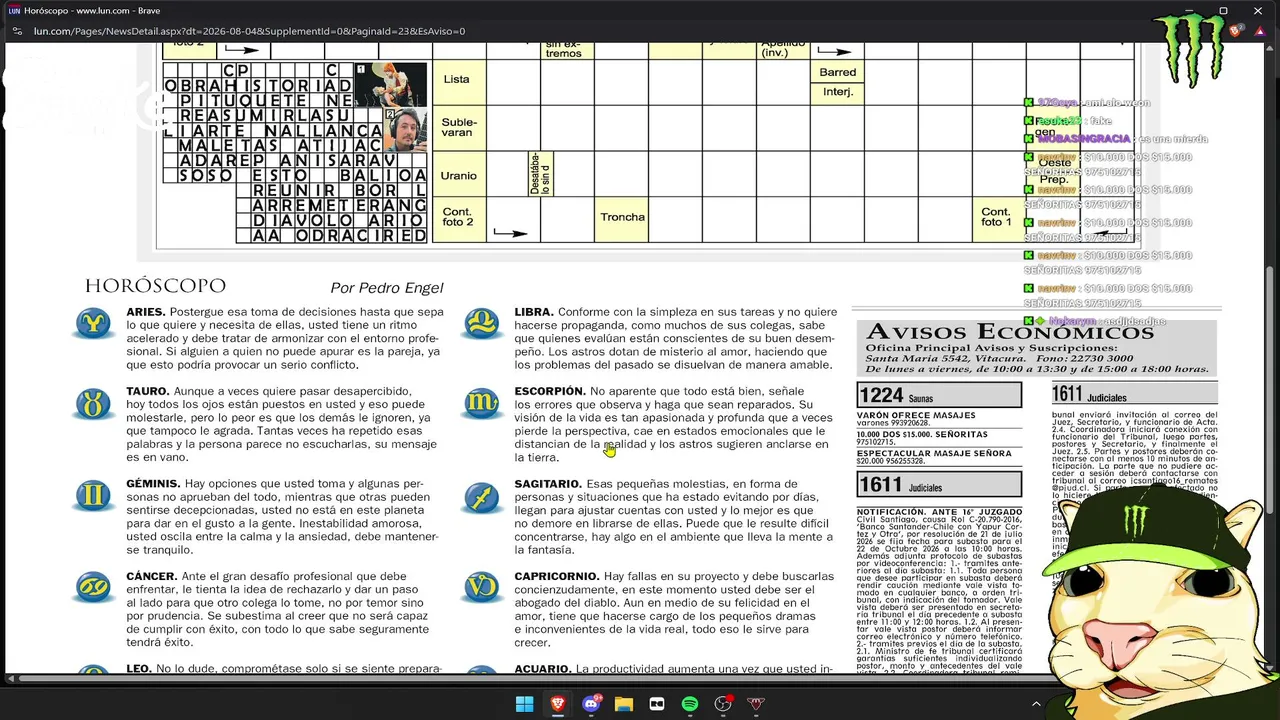Click the 'HORÓSCOPO' section heading
This screenshot has width=1280, height=720.
[x=155, y=286]
